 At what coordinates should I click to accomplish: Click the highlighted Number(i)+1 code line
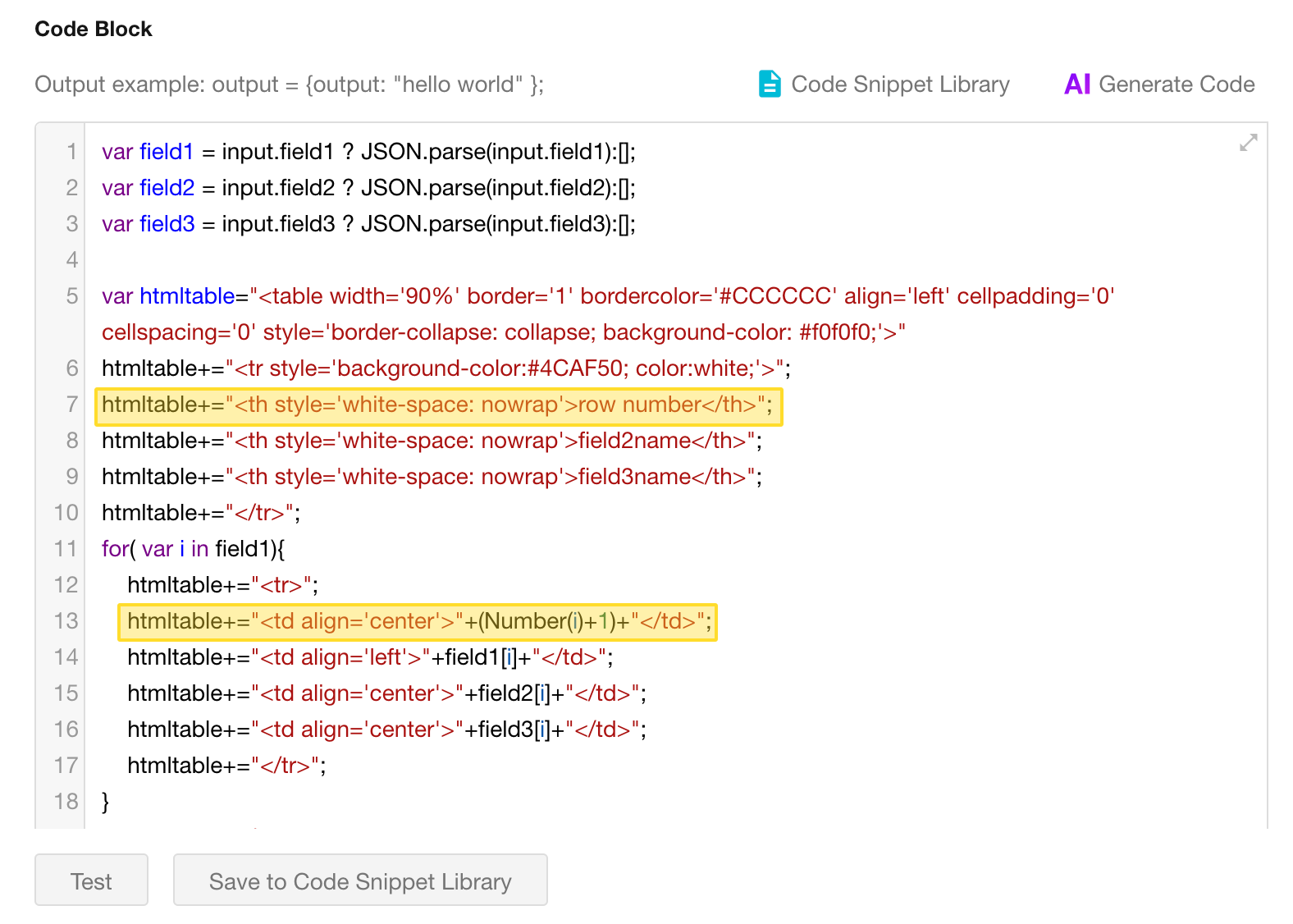pos(418,621)
